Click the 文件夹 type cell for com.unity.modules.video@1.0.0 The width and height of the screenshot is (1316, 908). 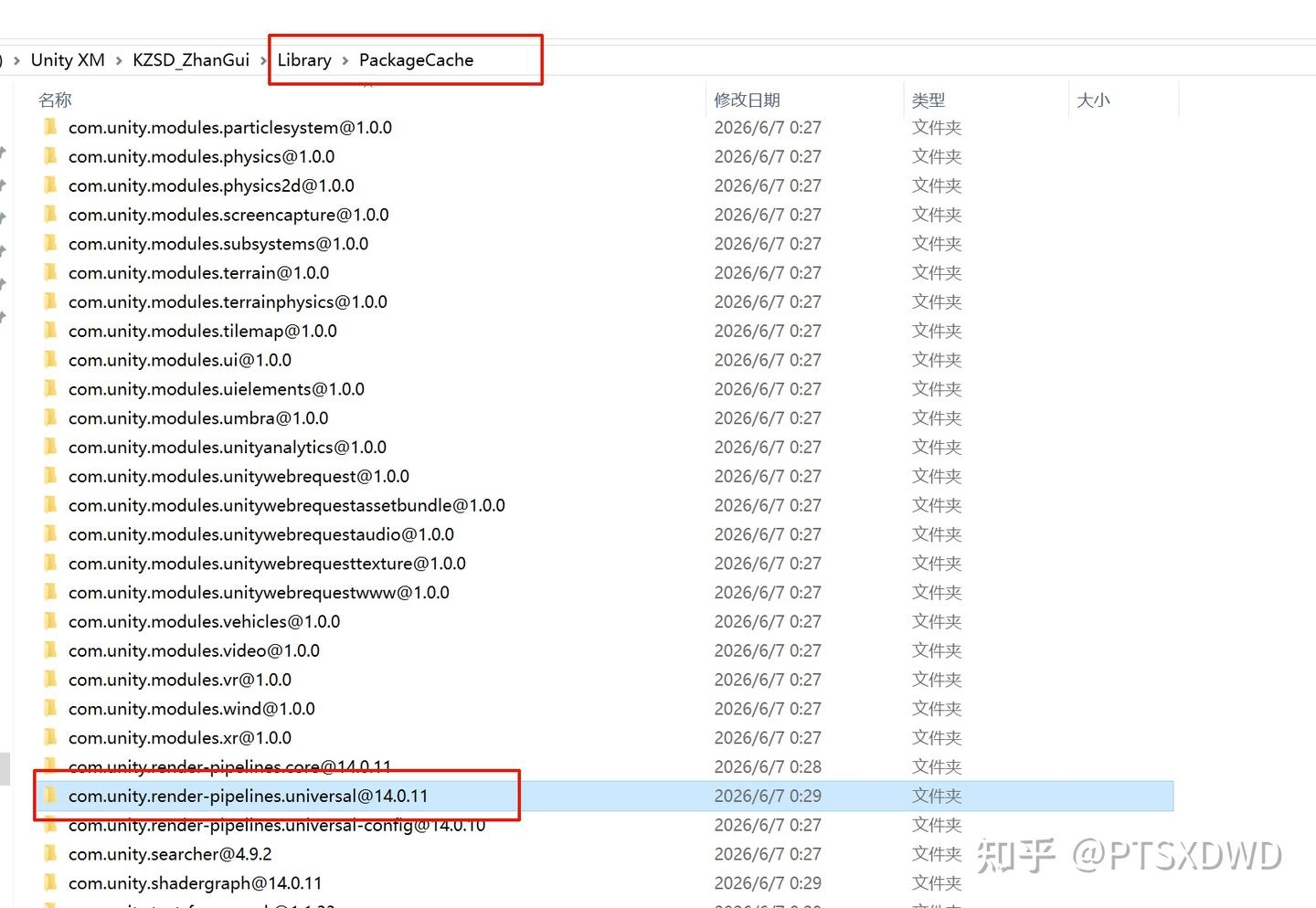point(937,651)
